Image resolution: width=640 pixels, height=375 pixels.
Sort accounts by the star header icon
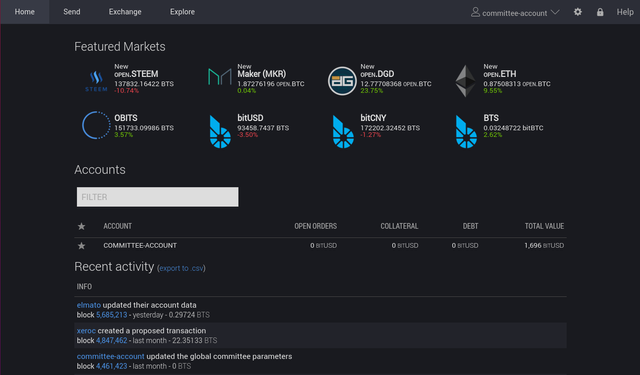tap(82, 226)
